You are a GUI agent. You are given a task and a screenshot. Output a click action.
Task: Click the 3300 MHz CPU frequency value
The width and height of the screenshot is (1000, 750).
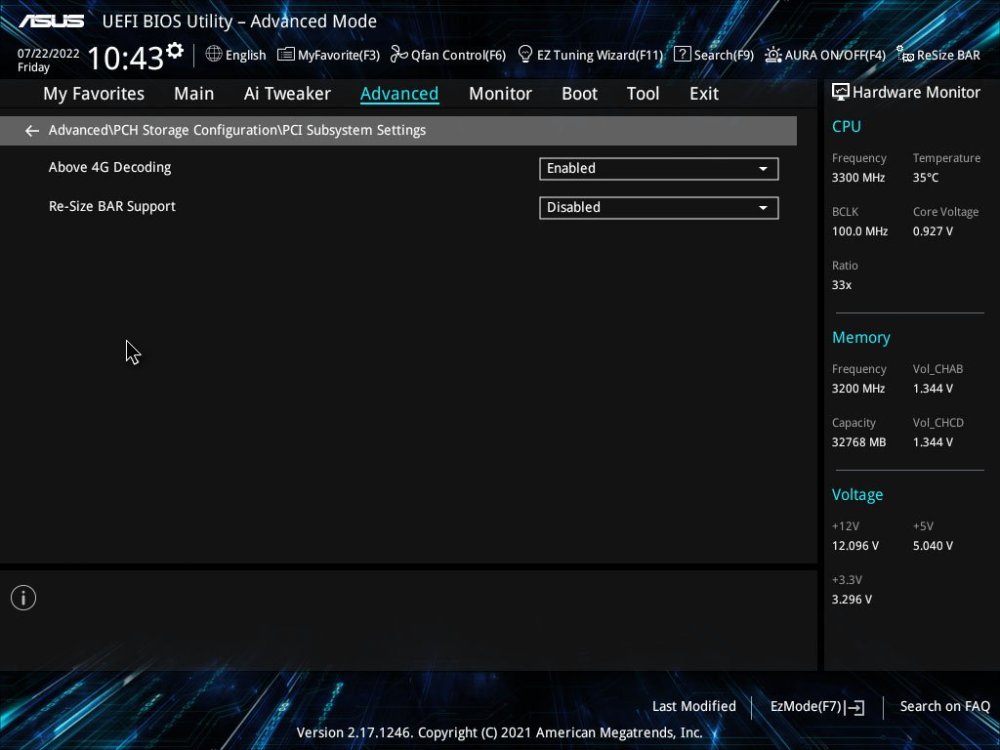(858, 178)
